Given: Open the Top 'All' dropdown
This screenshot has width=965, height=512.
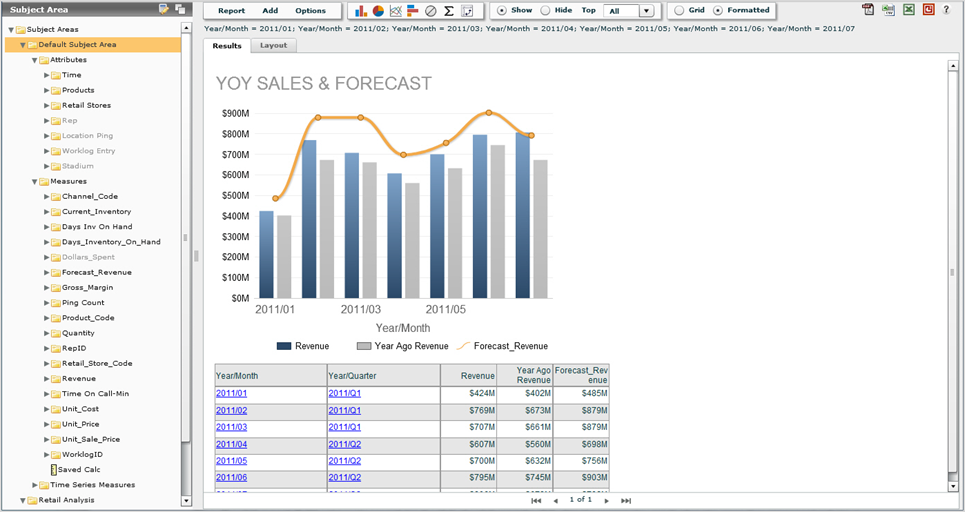Looking at the screenshot, I should coord(647,11).
